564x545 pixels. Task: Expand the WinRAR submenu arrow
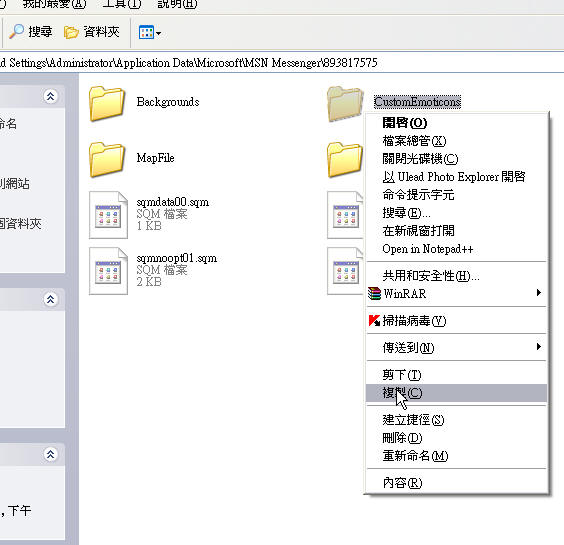click(x=538, y=292)
